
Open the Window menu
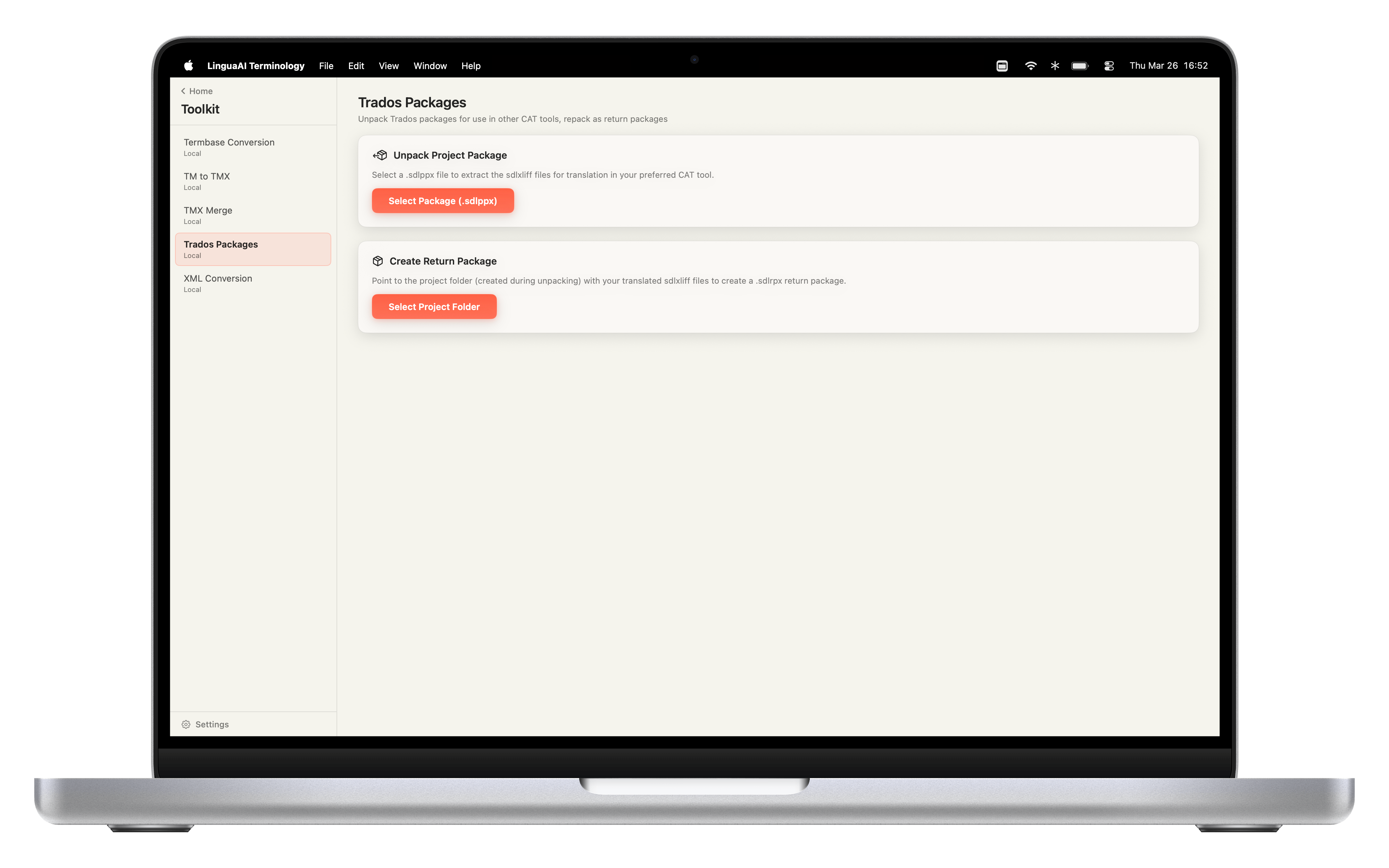430,65
